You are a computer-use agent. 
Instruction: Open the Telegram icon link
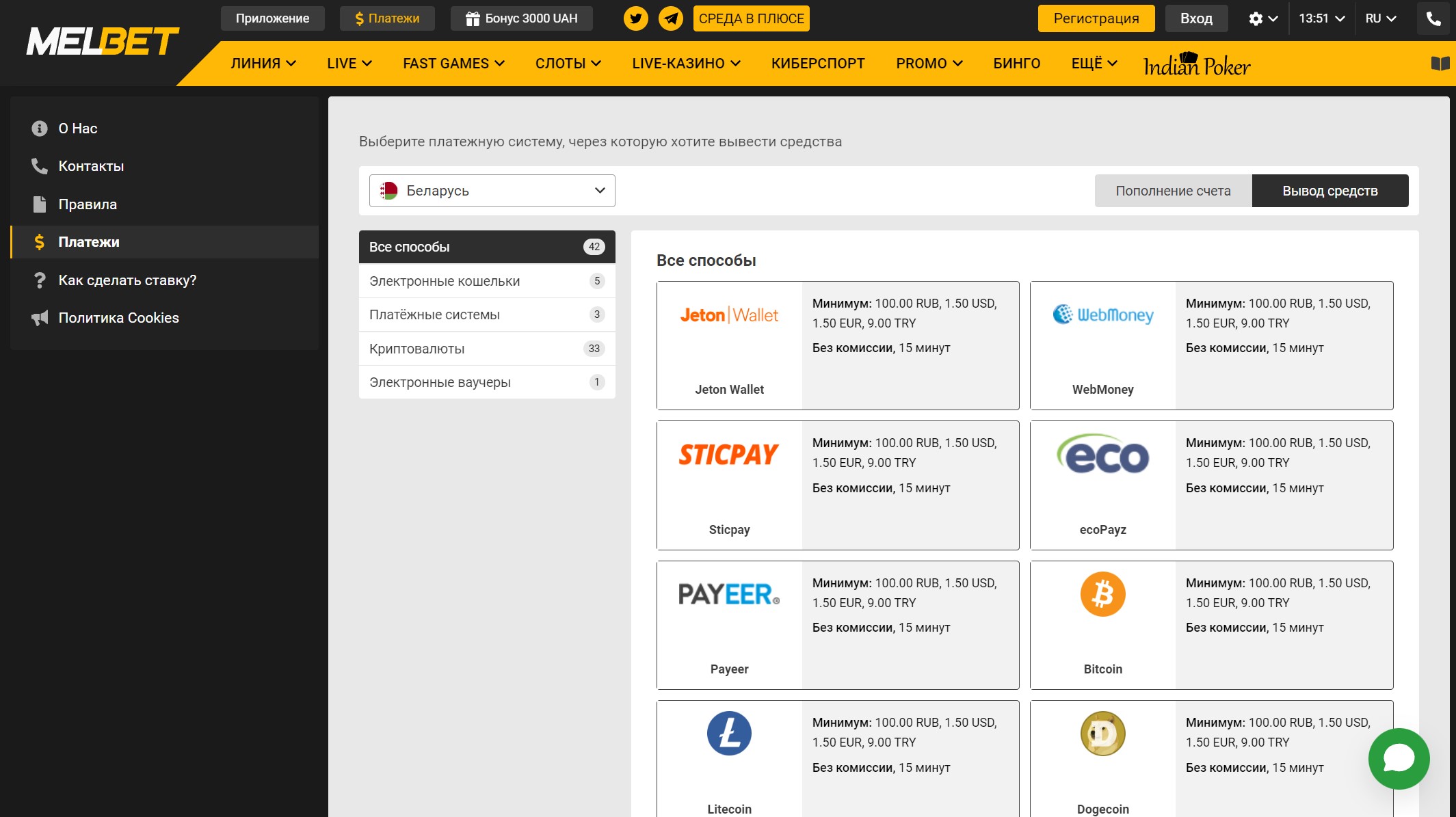(x=670, y=18)
